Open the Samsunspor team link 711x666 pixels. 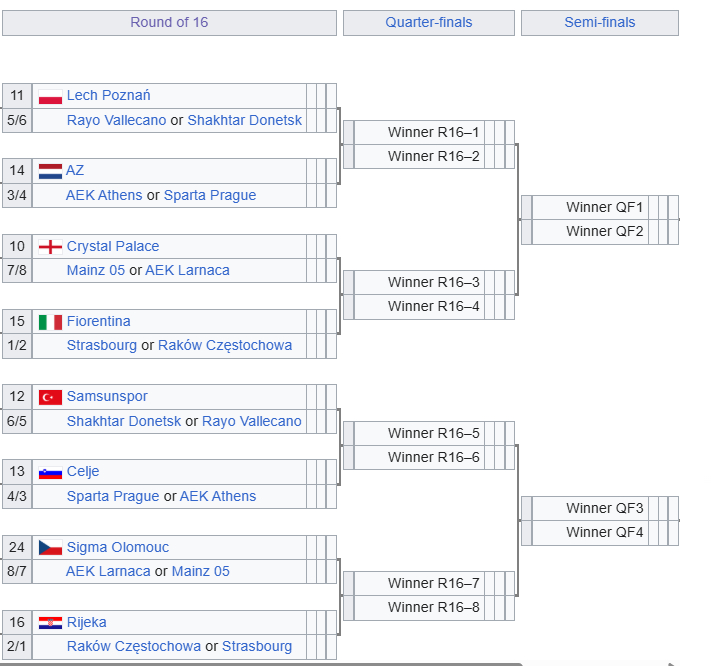click(107, 397)
